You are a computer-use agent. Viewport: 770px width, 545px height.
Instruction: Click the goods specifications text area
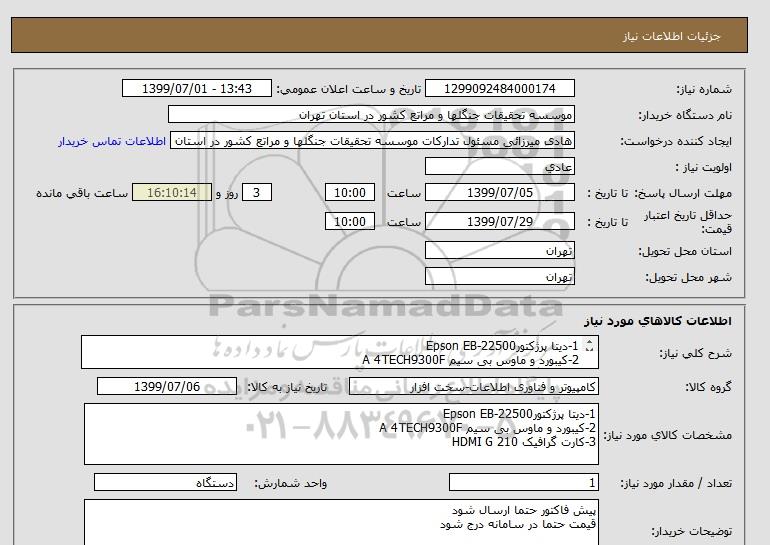341,435
